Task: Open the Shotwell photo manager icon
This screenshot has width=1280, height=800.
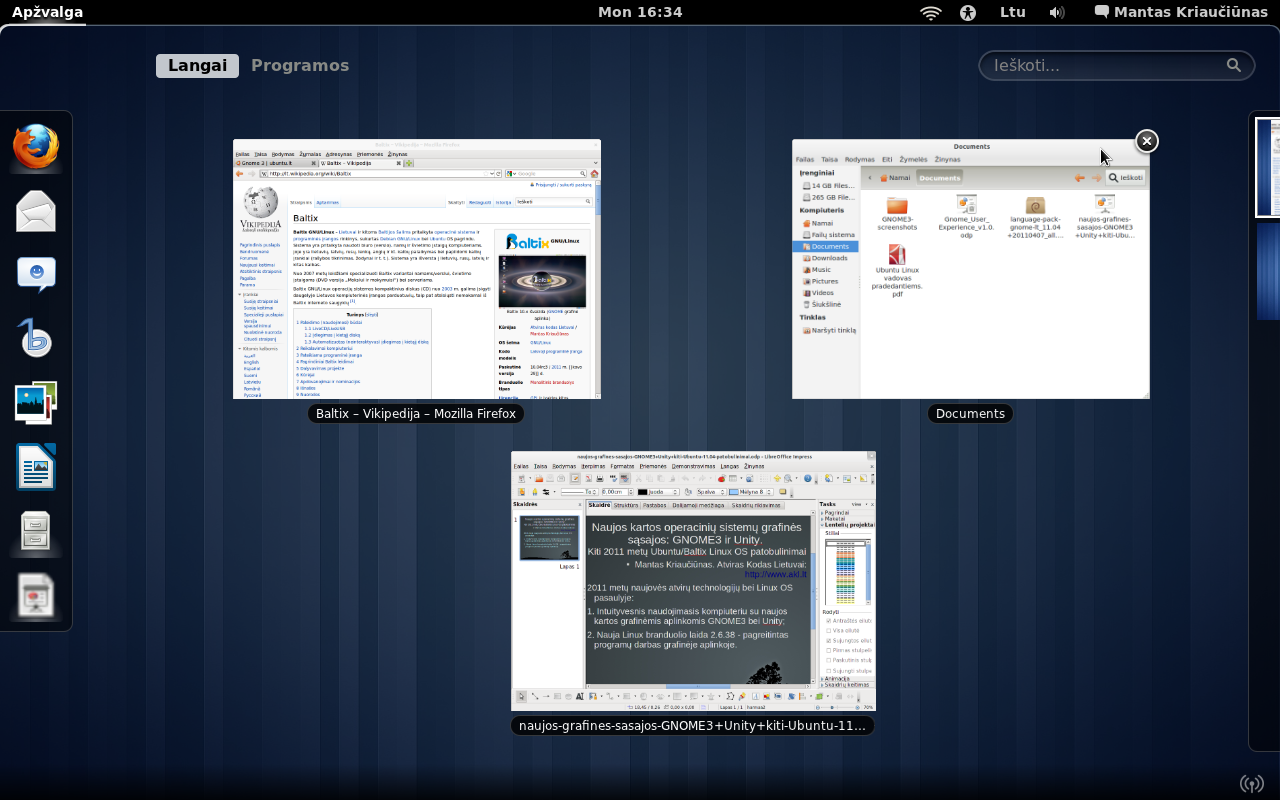Action: coord(36,403)
